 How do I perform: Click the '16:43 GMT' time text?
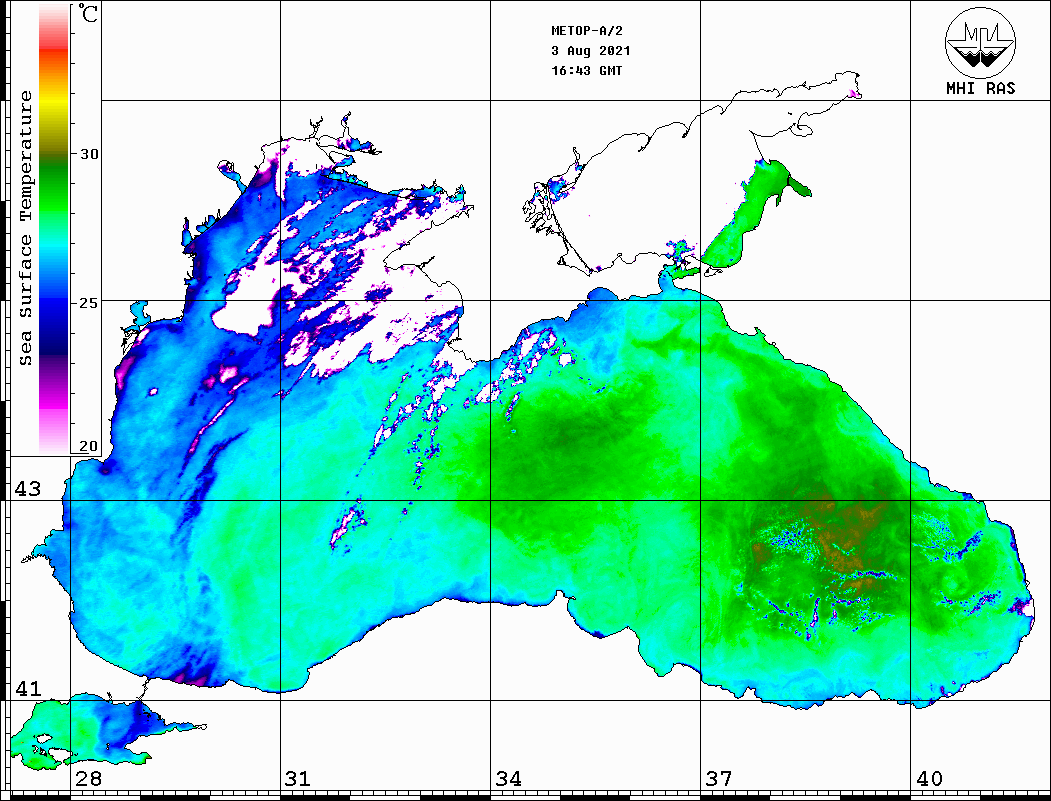[587, 70]
